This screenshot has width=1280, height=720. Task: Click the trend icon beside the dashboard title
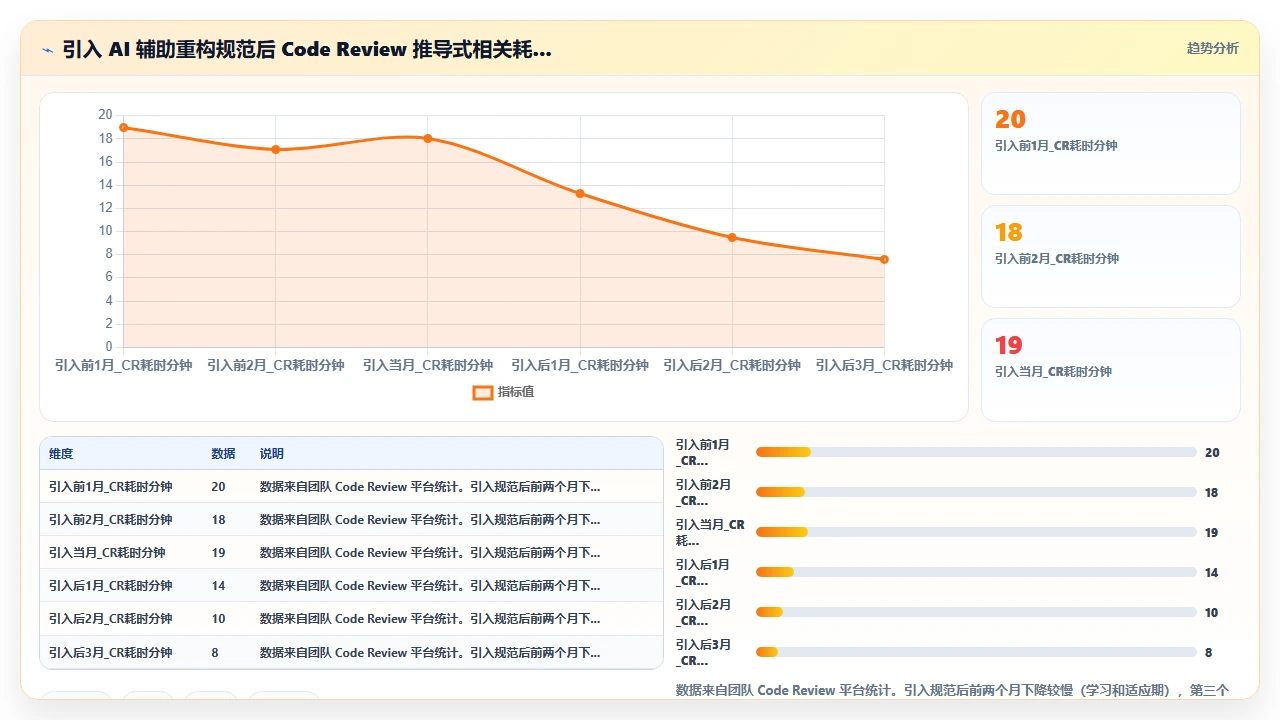pos(47,49)
